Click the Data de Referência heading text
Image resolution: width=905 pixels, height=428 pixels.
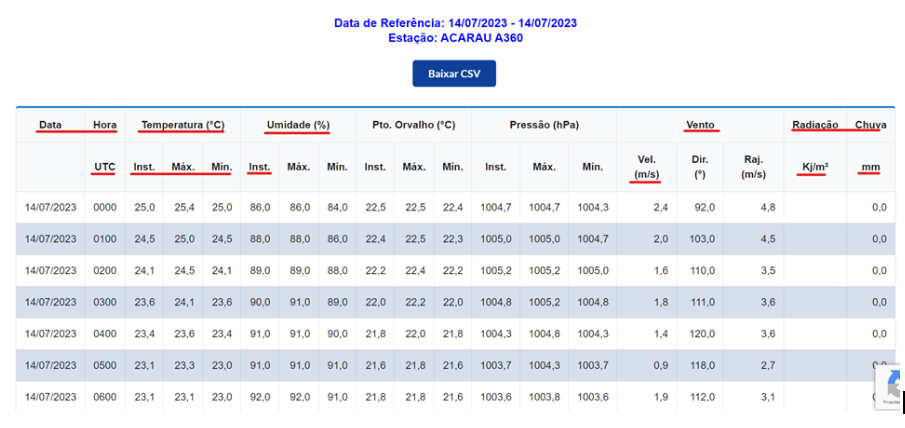click(455, 23)
